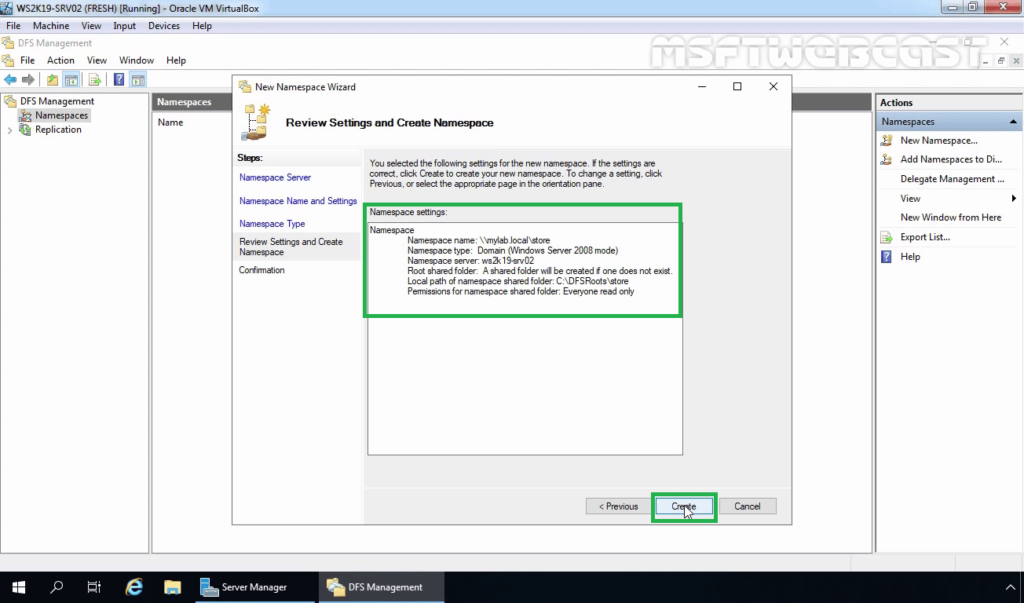1024x603 pixels.
Task: Go to the Namespace Server step
Action: pyautogui.click(x=275, y=178)
